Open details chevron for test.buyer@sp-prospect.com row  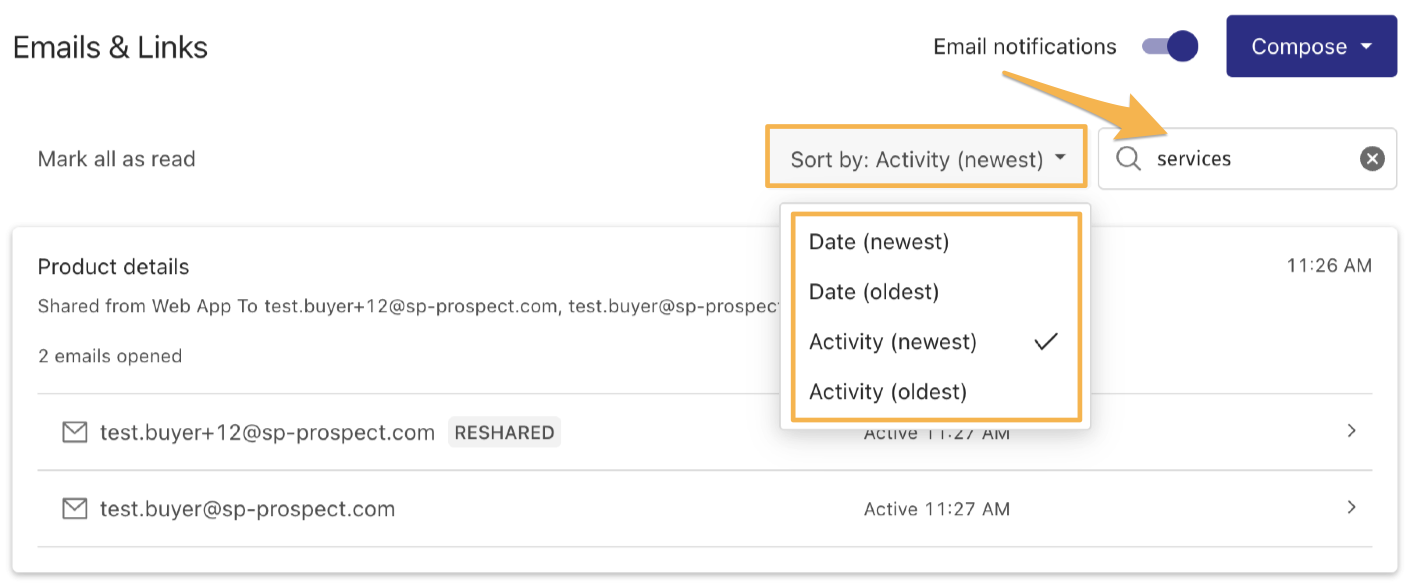pyautogui.click(x=1351, y=507)
